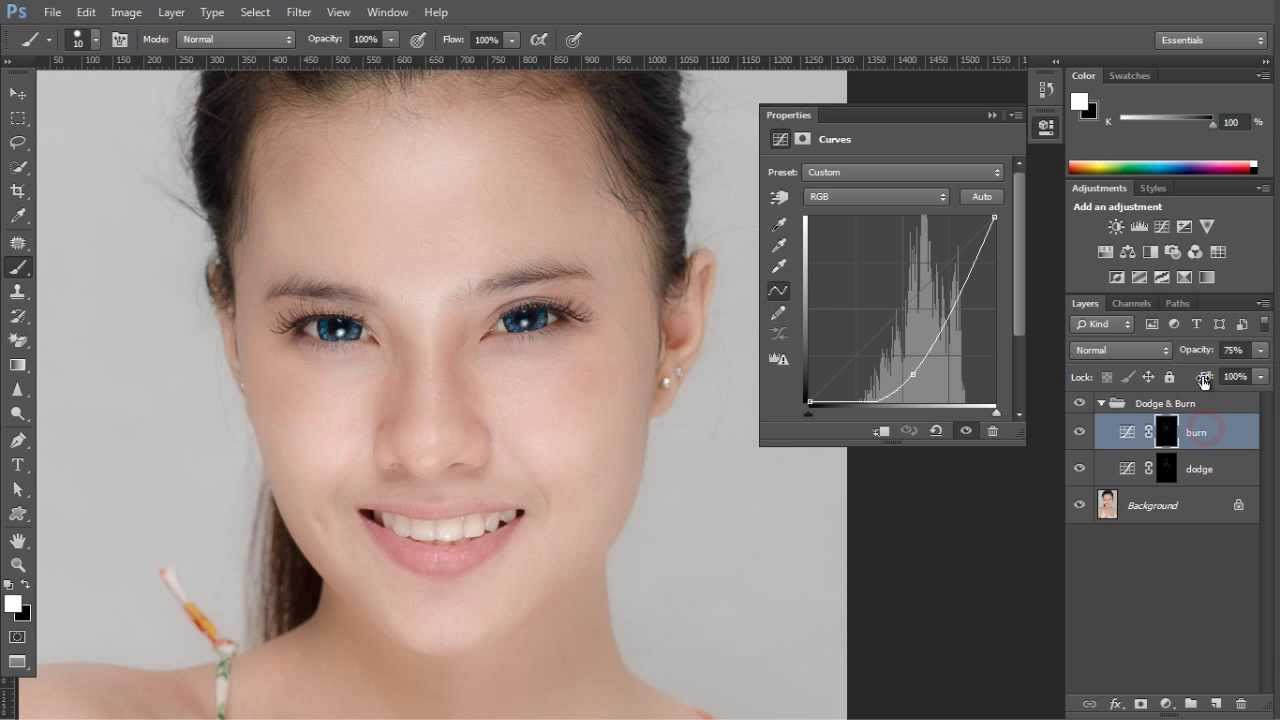
Task: Open the RGB channel dropdown
Action: pos(876,197)
